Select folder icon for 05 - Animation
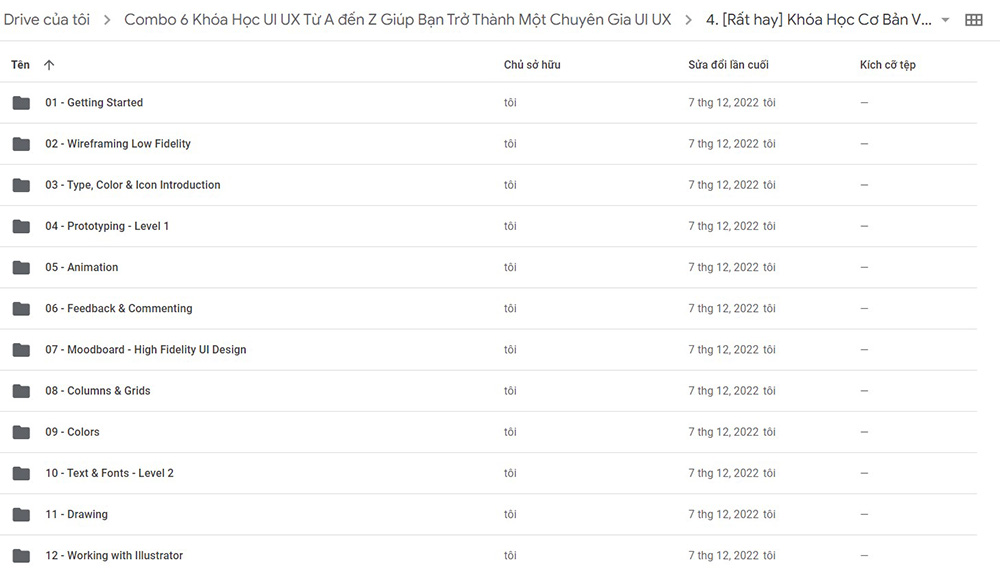Screen dimensions: 1000x573 coord(21,267)
